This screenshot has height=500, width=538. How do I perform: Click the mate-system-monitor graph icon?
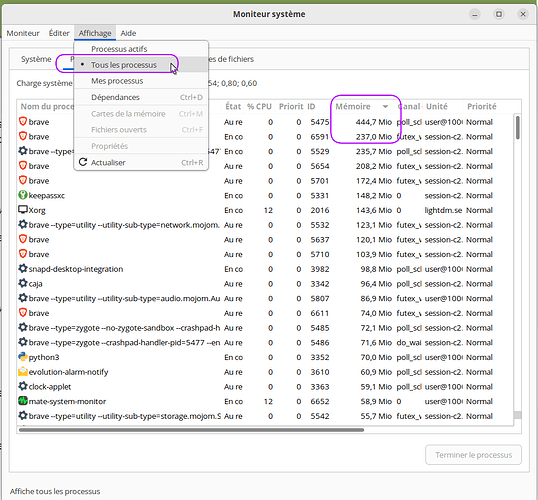[x=23, y=401]
